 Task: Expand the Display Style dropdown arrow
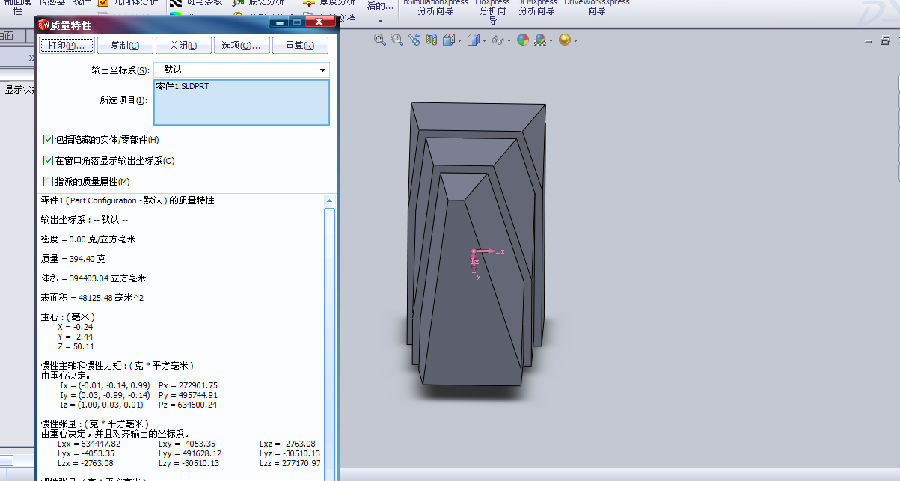(484, 40)
